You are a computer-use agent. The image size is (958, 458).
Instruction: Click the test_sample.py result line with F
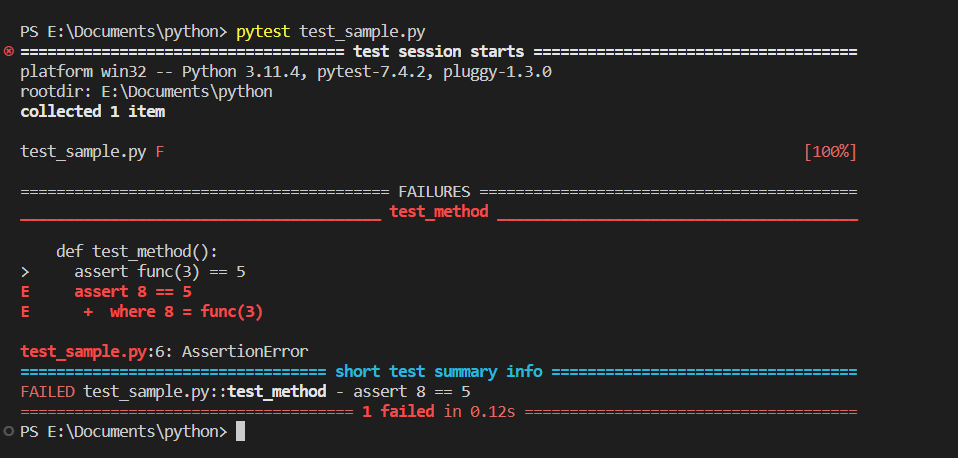[x=84, y=151]
